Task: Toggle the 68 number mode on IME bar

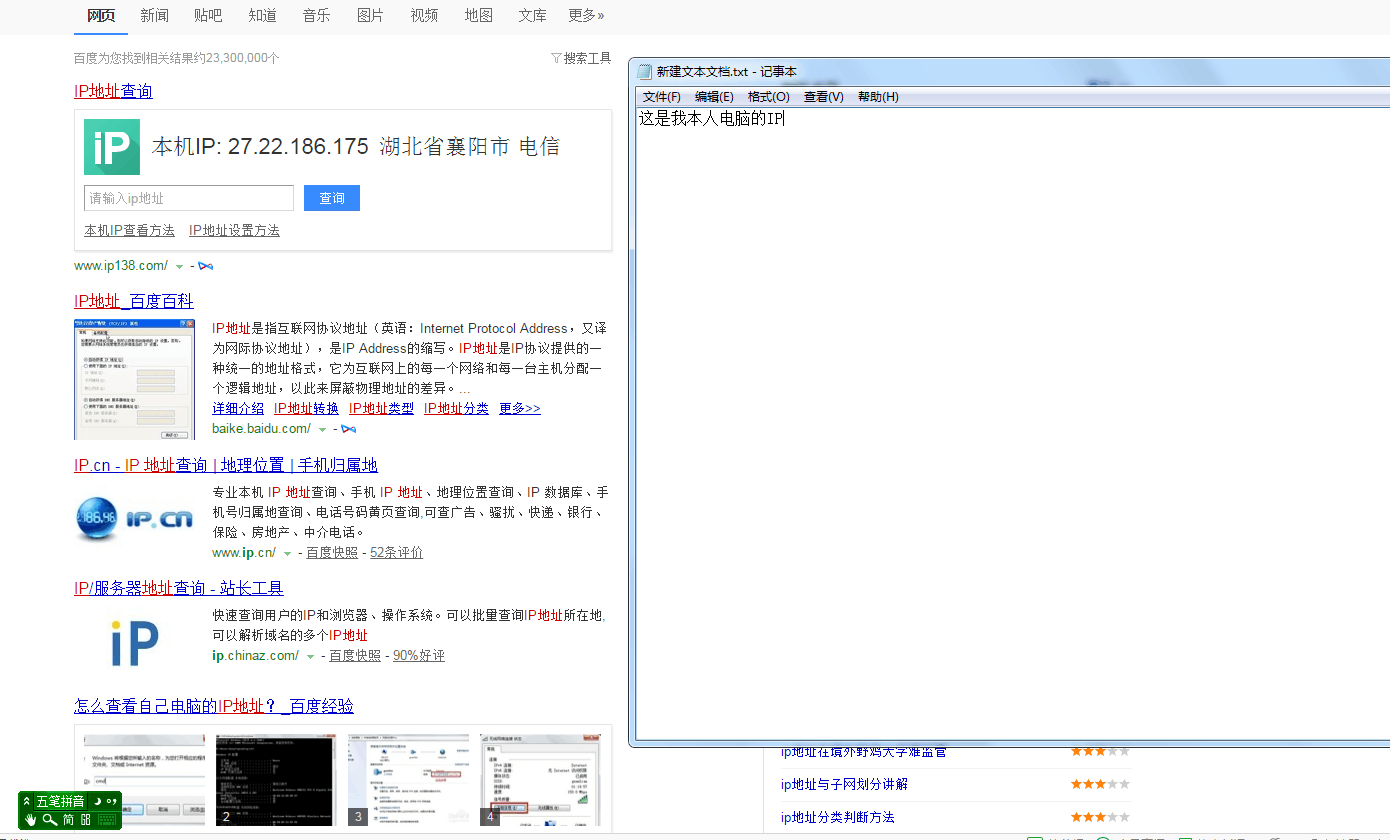Action: 85,820
